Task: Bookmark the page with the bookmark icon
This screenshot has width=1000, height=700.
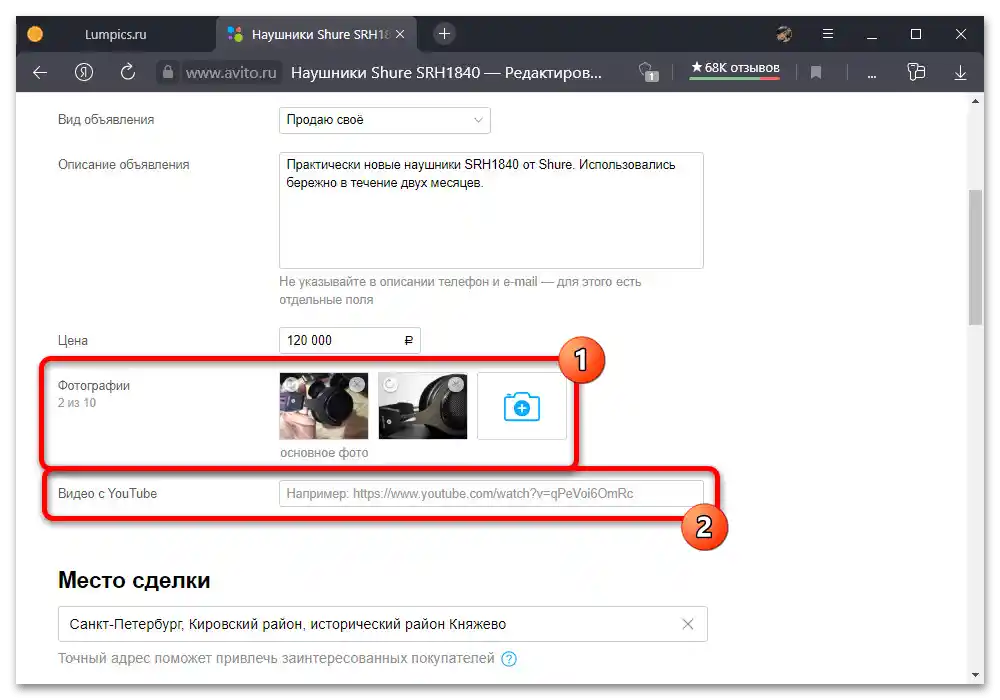Action: coord(816,73)
